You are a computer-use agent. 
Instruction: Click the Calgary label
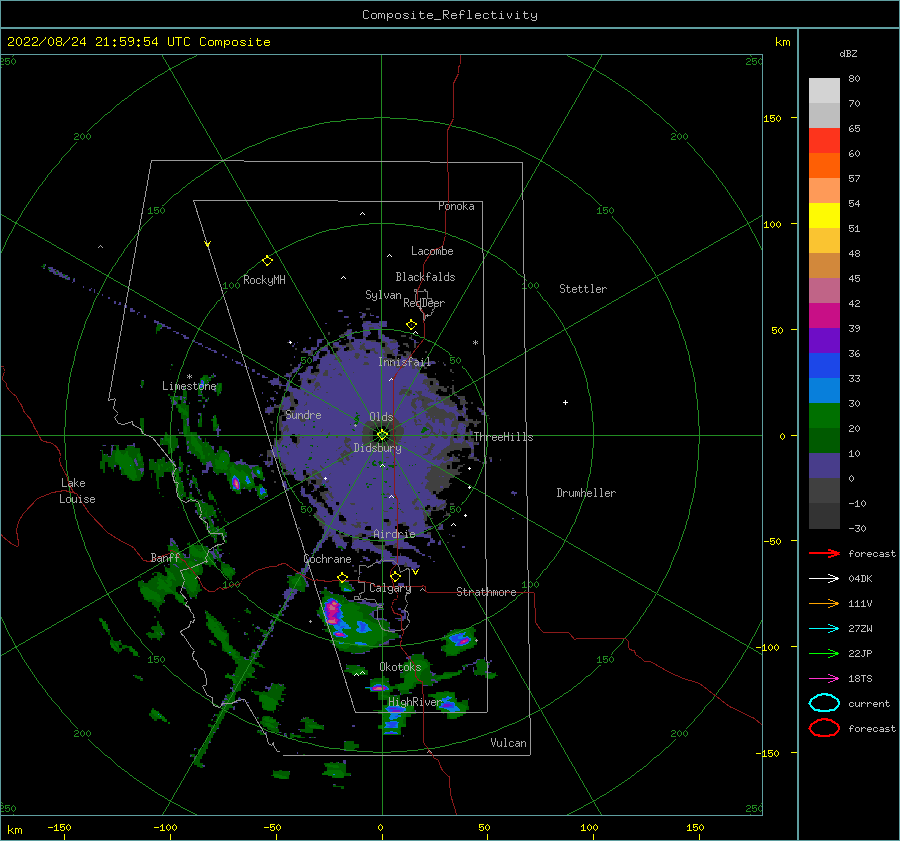point(390,588)
